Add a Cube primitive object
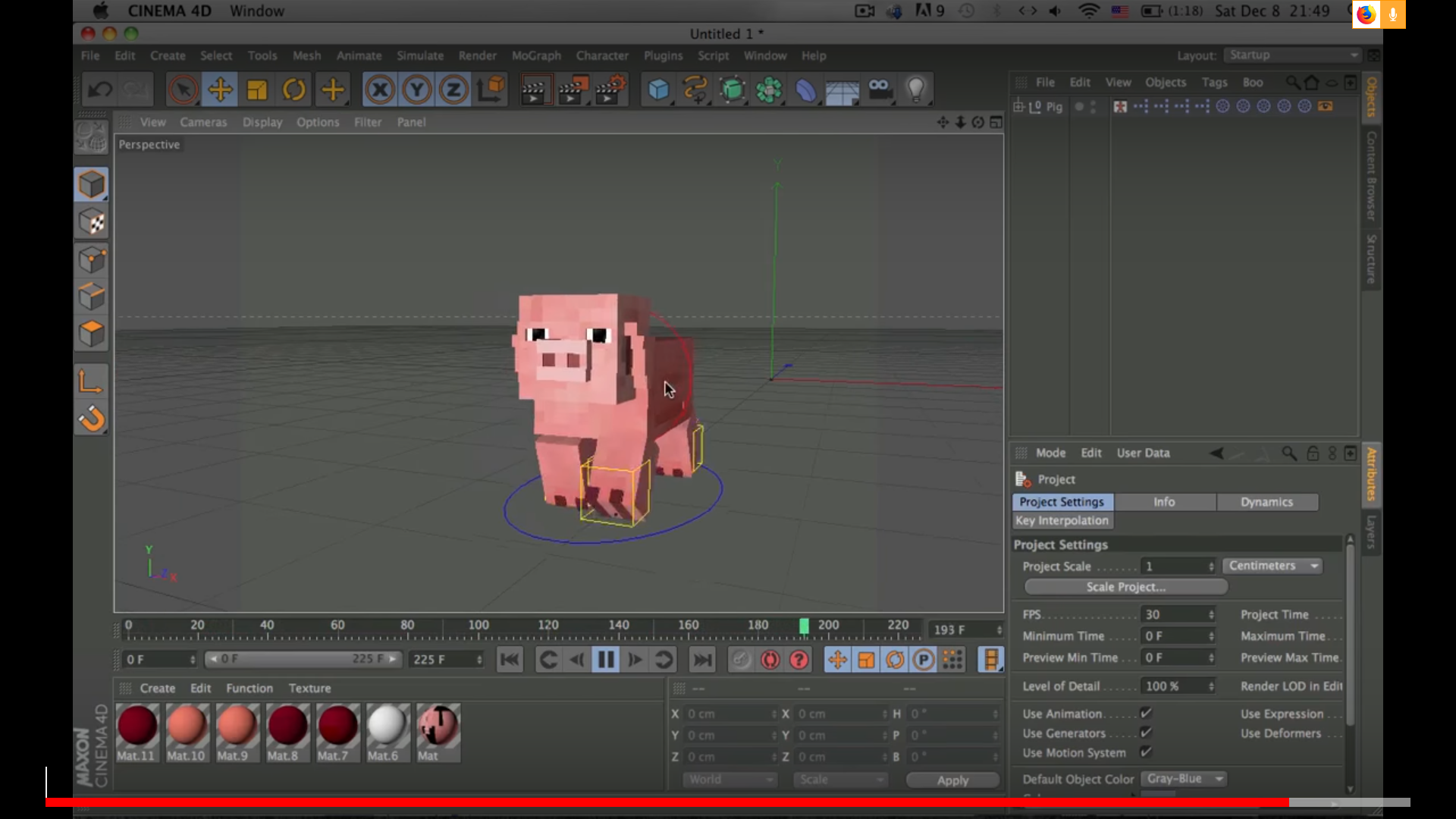The height and width of the screenshot is (819, 1456). tap(658, 89)
